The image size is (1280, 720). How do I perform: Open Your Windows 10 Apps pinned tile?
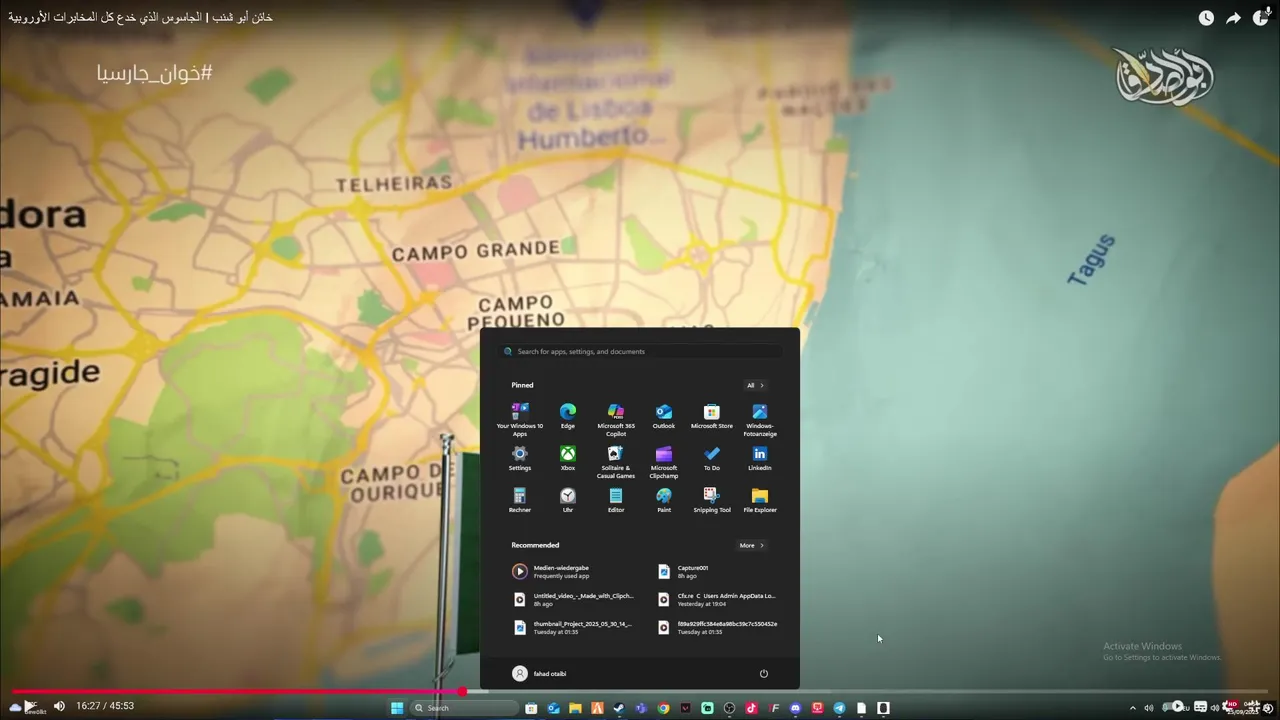[x=519, y=419]
